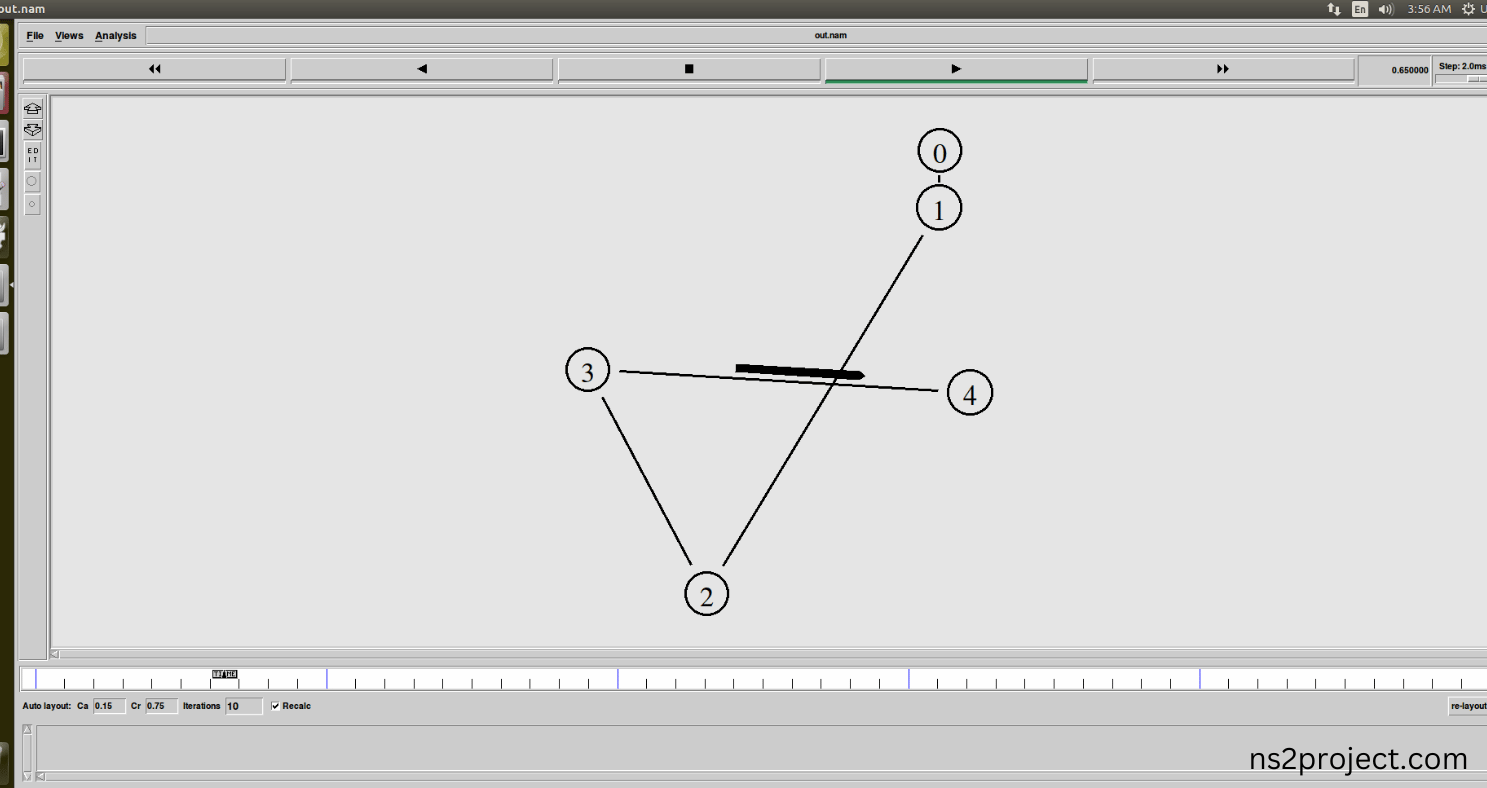Click the time marker on the timeline
Screen dimensions: 1487x788
click(x=225, y=674)
